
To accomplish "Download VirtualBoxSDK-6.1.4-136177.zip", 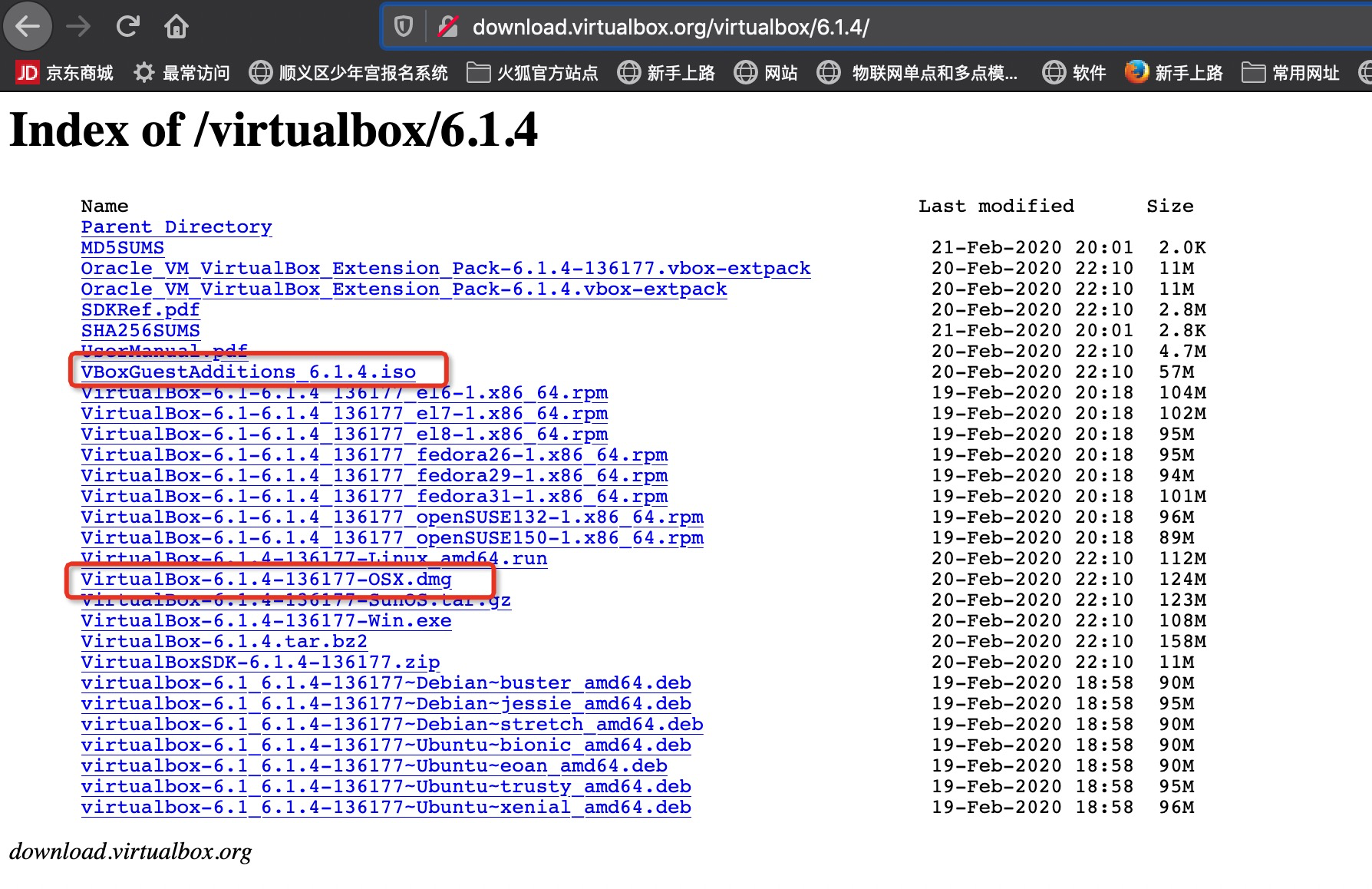I will 261,663.
